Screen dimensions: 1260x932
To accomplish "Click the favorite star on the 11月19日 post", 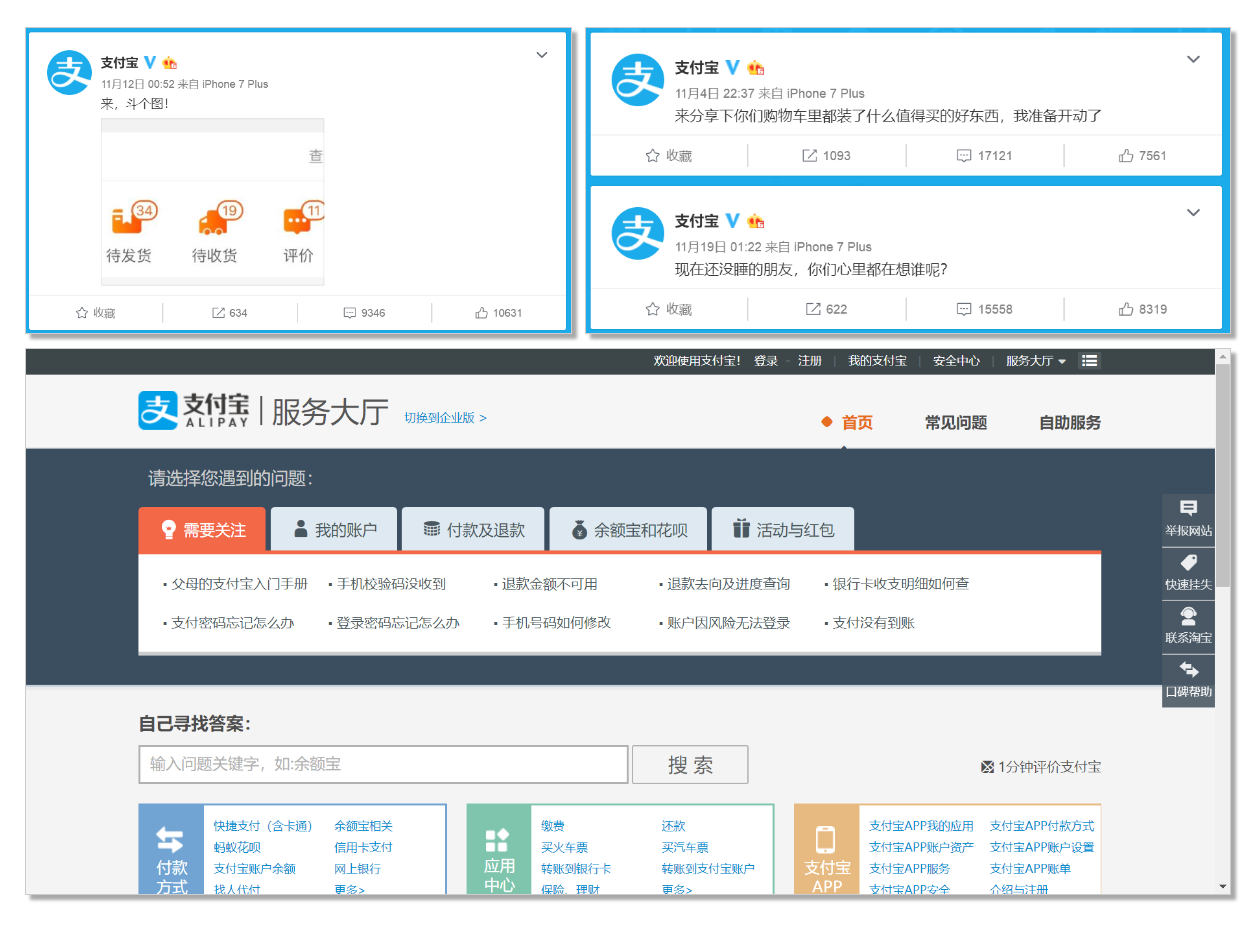I will (x=653, y=309).
